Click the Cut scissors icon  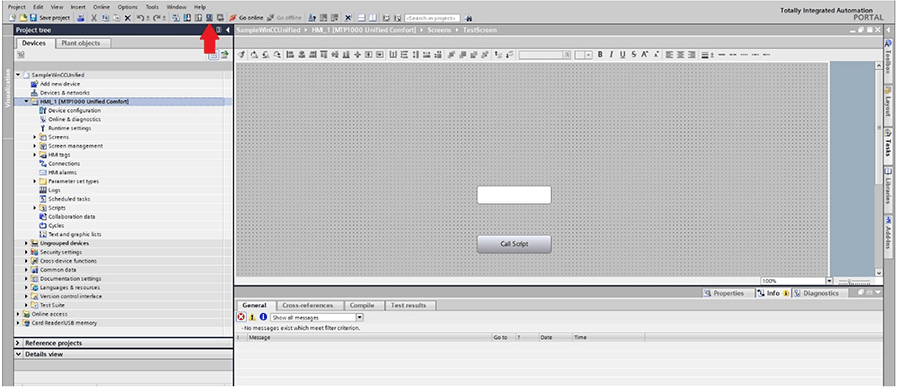click(94, 18)
